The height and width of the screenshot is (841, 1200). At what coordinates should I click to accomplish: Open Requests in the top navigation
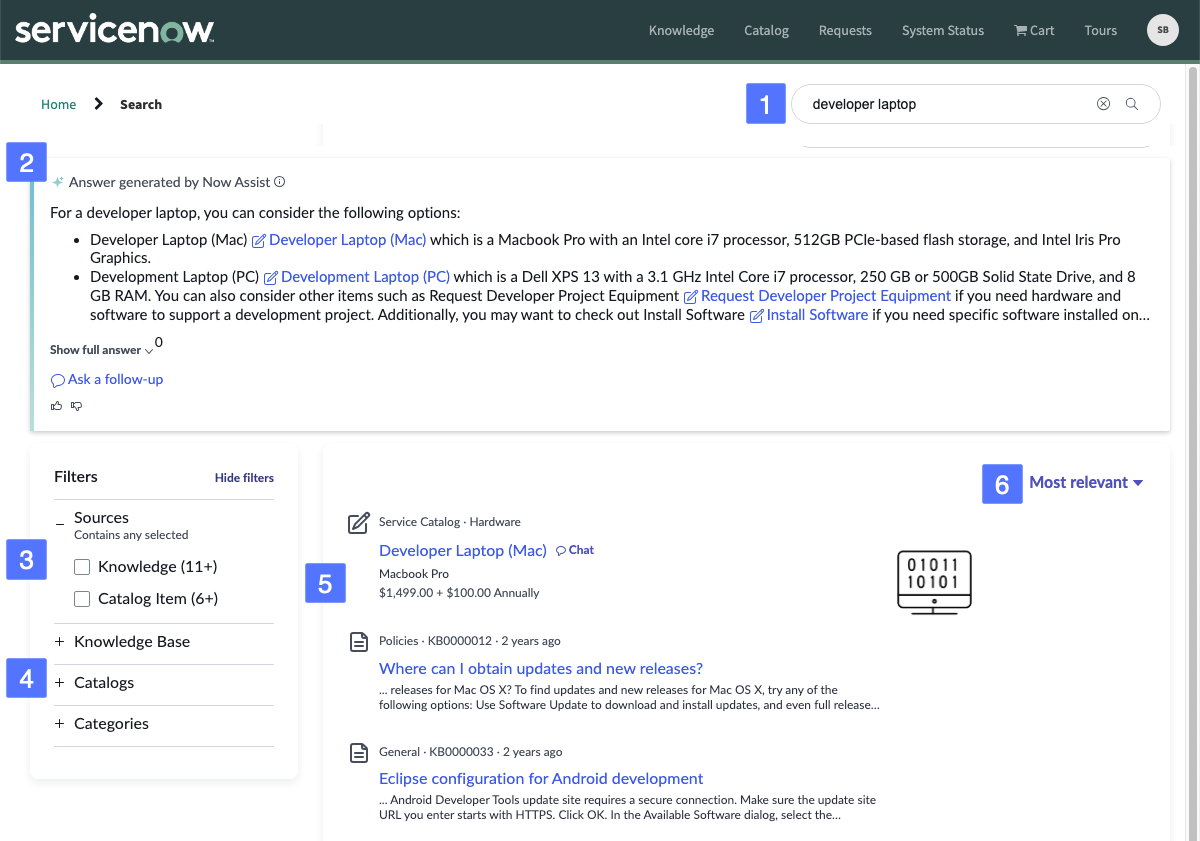[x=845, y=30]
